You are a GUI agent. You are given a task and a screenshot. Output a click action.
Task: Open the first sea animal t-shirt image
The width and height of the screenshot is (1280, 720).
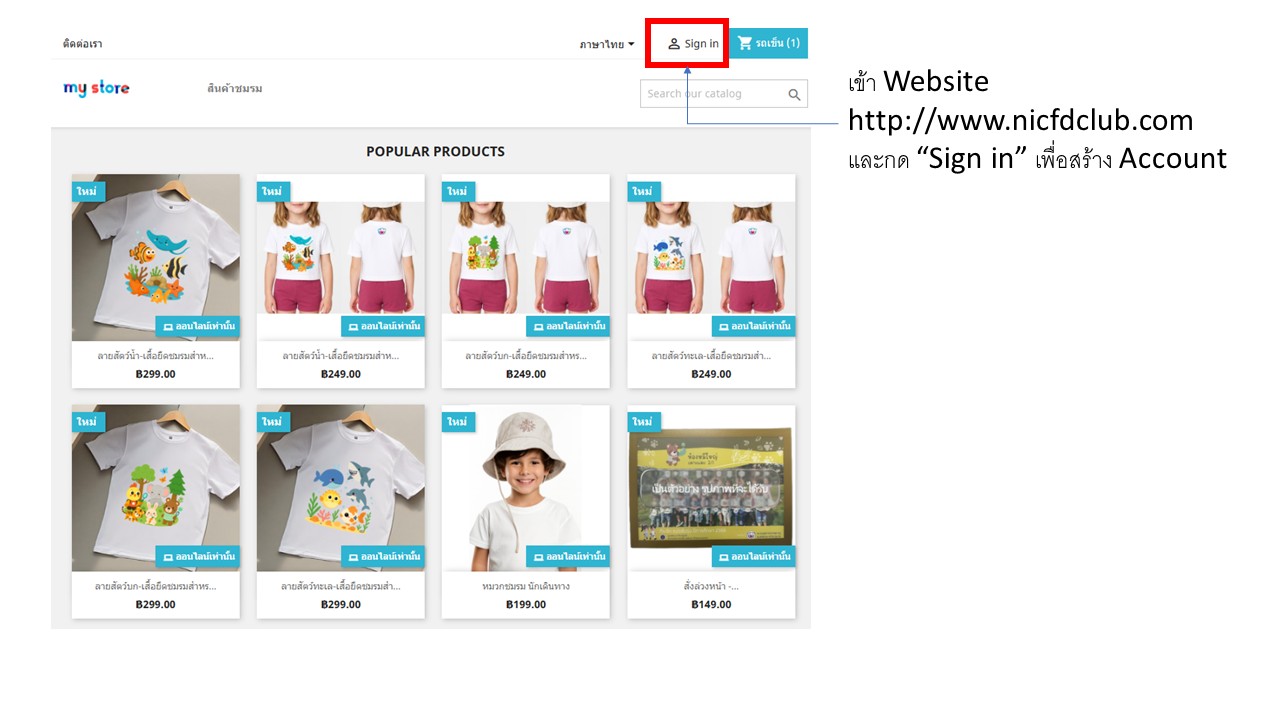pos(155,255)
